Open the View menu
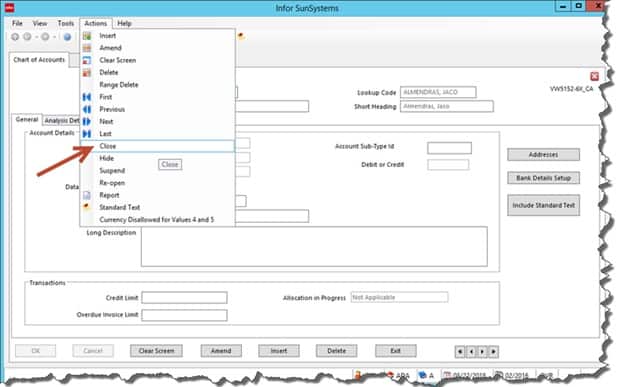The height and width of the screenshot is (387, 618). [x=40, y=24]
